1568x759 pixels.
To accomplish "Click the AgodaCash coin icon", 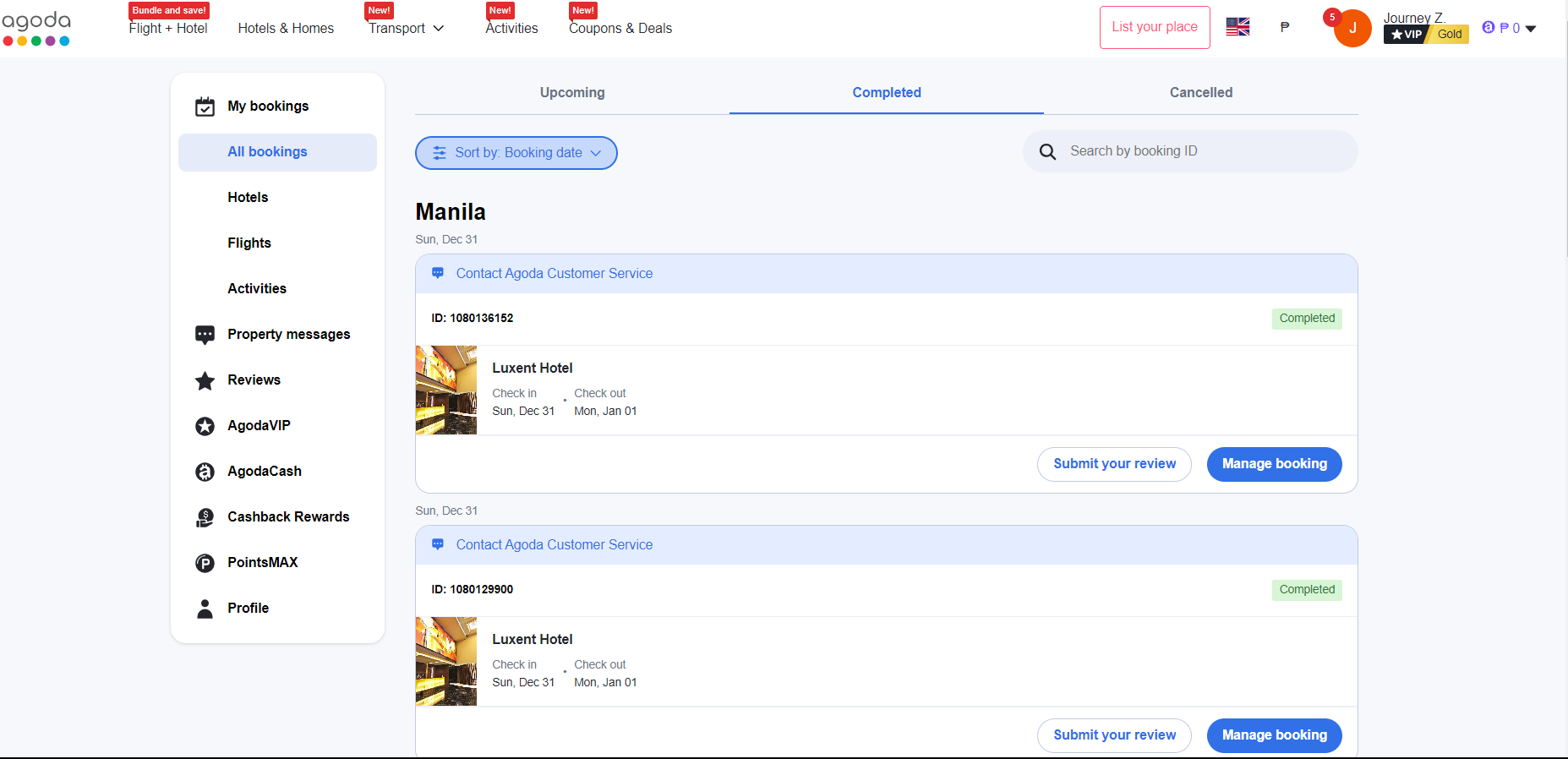I will [x=205, y=472].
